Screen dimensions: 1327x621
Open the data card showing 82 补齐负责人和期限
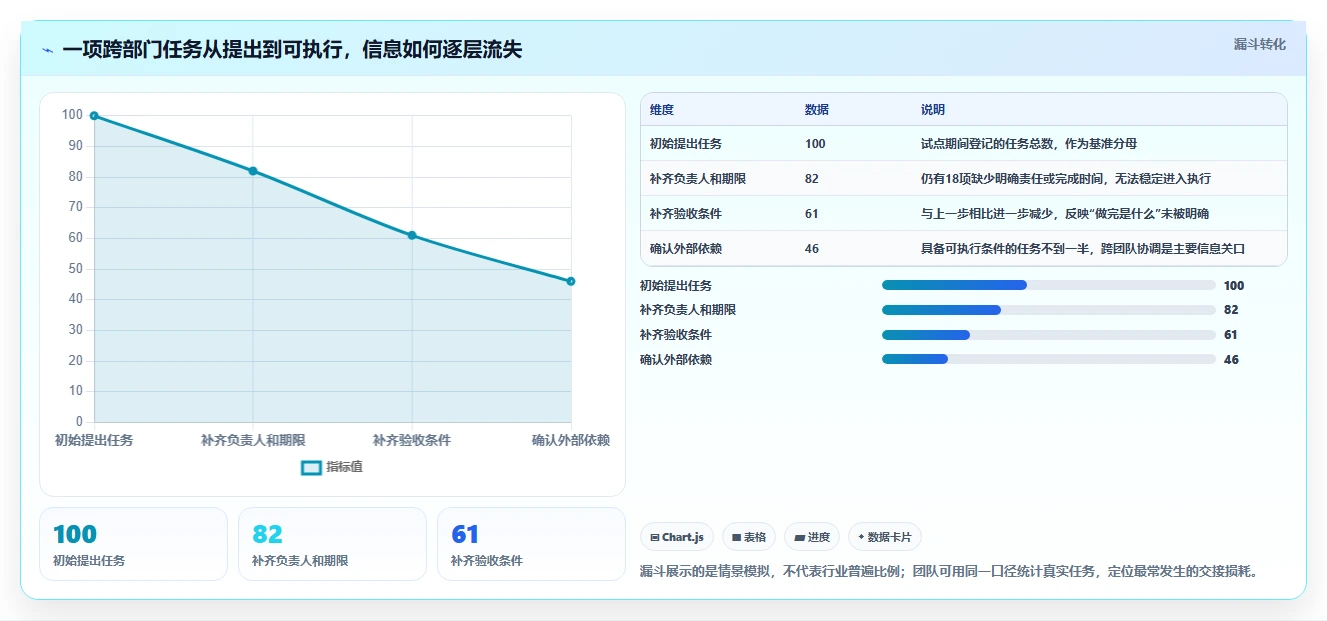(332, 544)
